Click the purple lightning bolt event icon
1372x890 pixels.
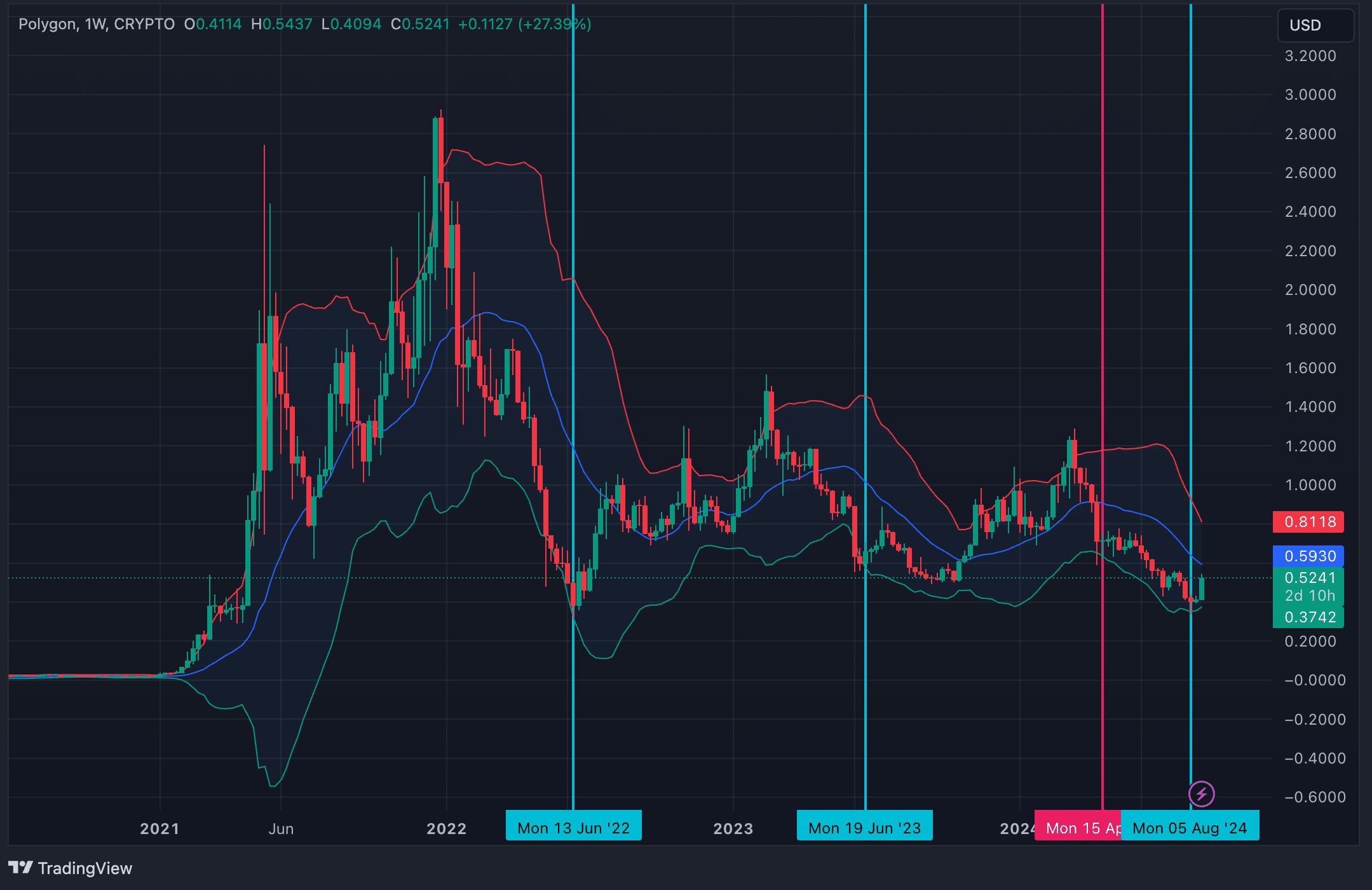tap(1201, 794)
